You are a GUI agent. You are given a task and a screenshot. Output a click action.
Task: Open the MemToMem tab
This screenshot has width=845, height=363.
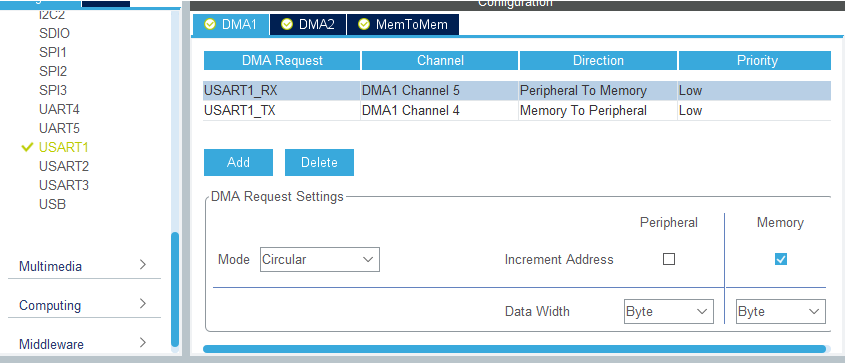click(403, 24)
